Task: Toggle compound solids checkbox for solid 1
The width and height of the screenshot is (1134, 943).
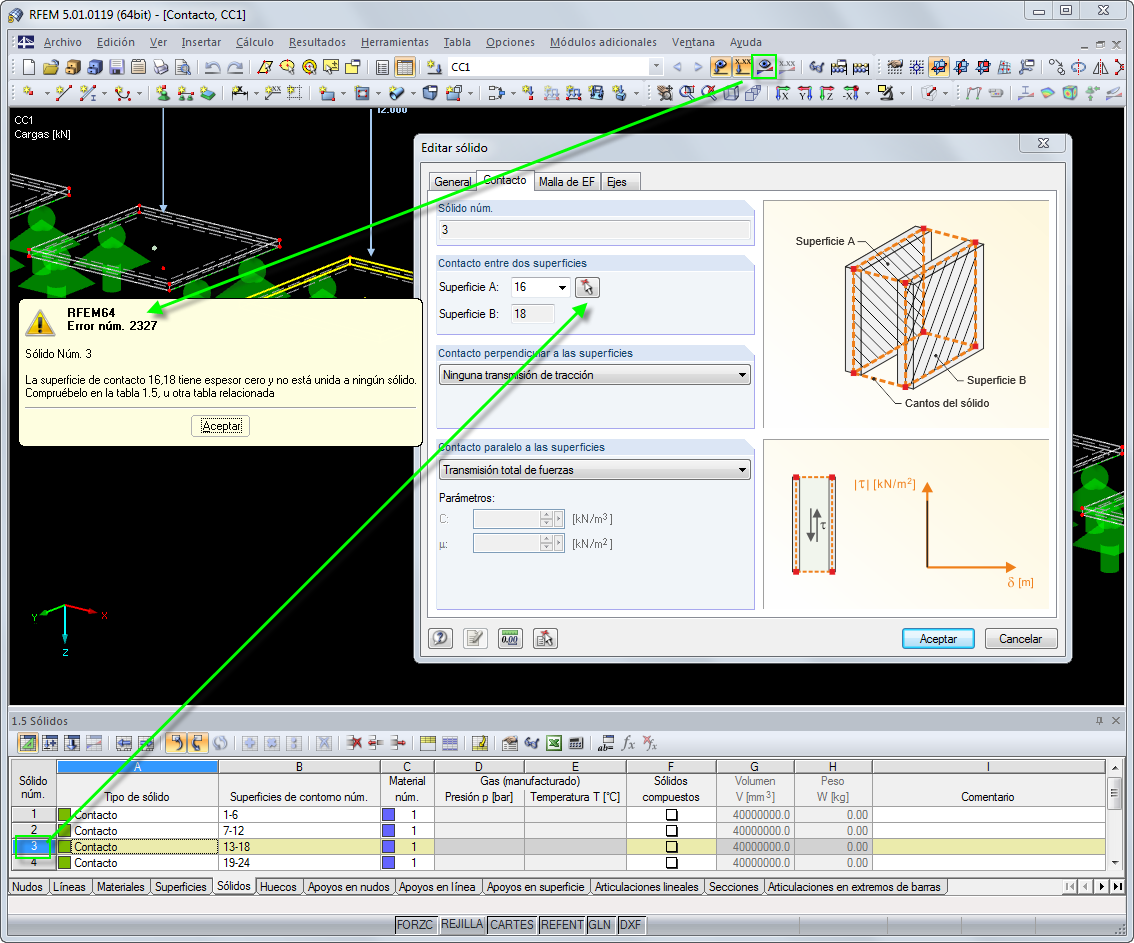Action: [671, 815]
